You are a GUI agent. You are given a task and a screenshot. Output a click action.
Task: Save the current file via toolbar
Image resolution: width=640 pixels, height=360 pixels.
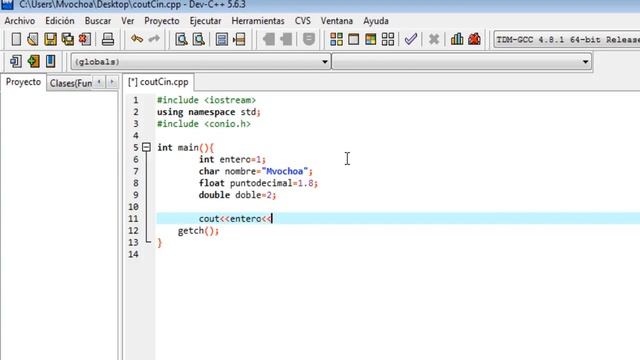50,39
